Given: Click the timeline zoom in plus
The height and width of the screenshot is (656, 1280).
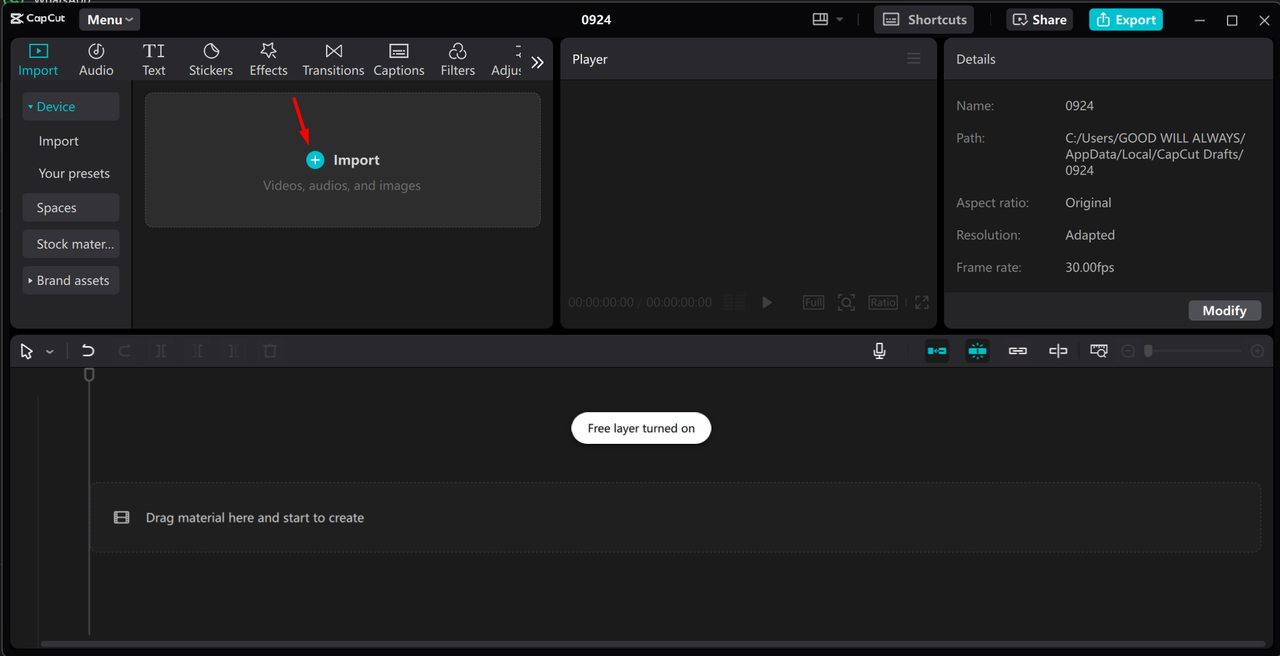Looking at the screenshot, I should pyautogui.click(x=1257, y=351).
